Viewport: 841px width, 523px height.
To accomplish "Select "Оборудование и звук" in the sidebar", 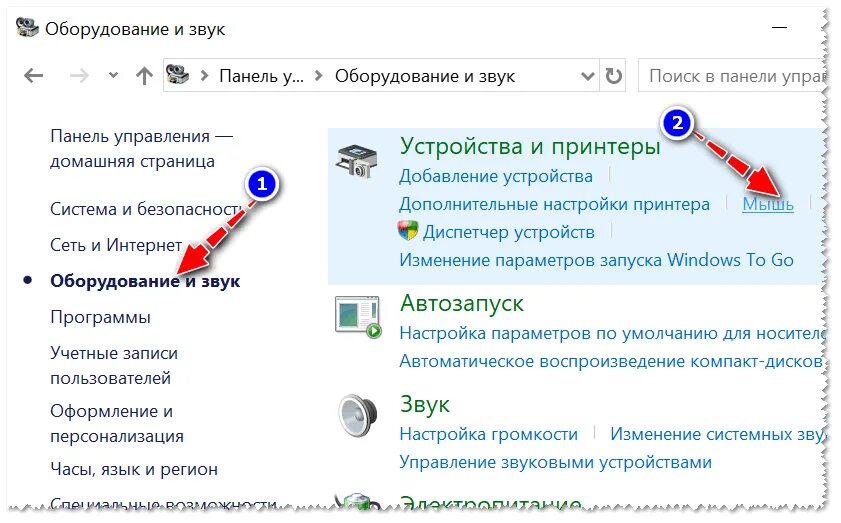I will (145, 281).
